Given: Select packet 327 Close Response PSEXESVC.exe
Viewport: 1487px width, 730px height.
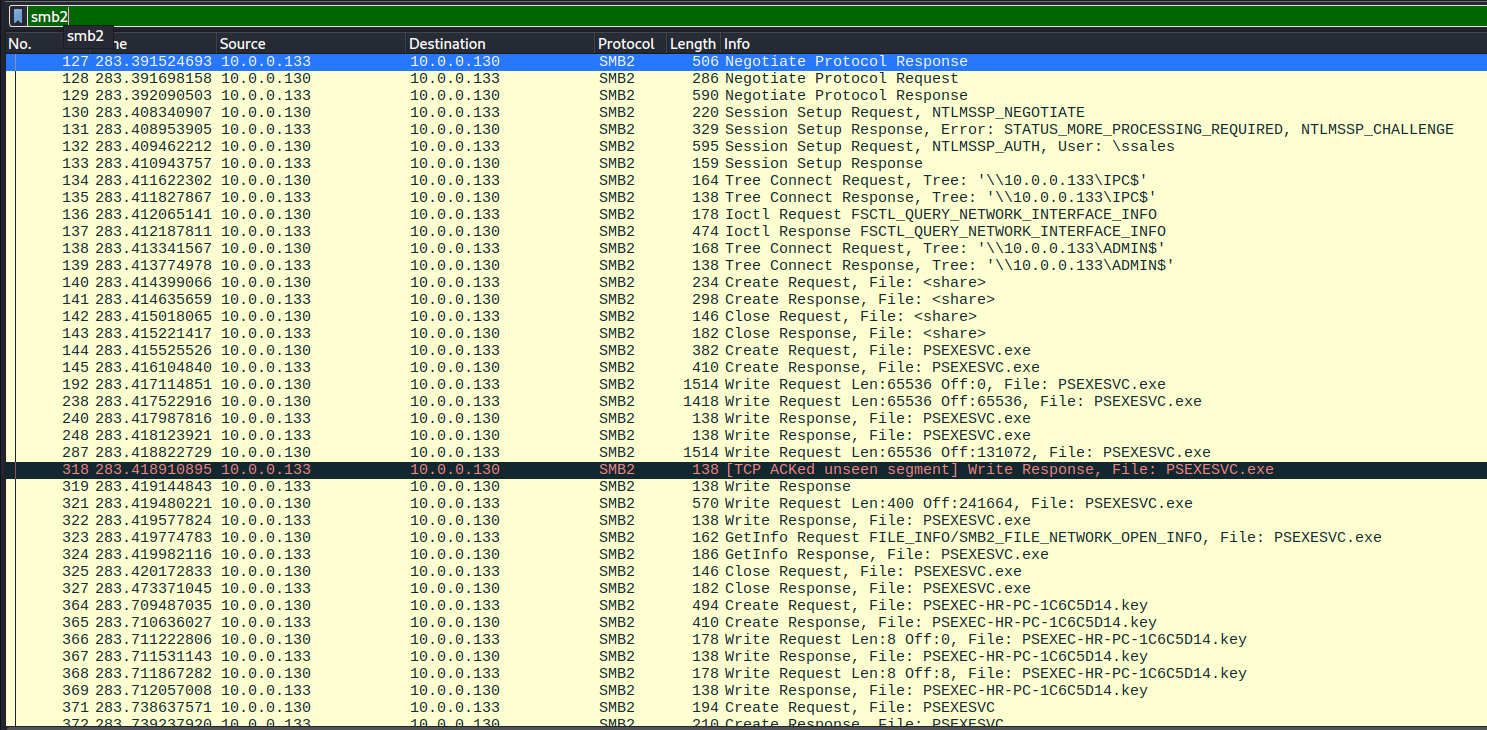Looking at the screenshot, I should pyautogui.click(x=745, y=588).
